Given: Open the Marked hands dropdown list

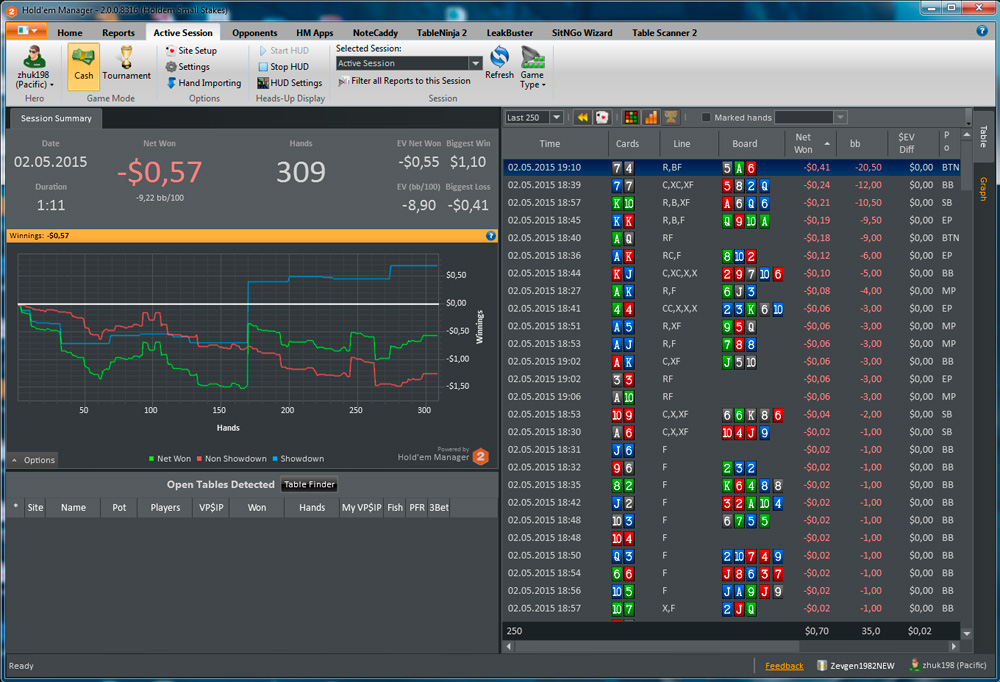Looking at the screenshot, I should 841,117.
